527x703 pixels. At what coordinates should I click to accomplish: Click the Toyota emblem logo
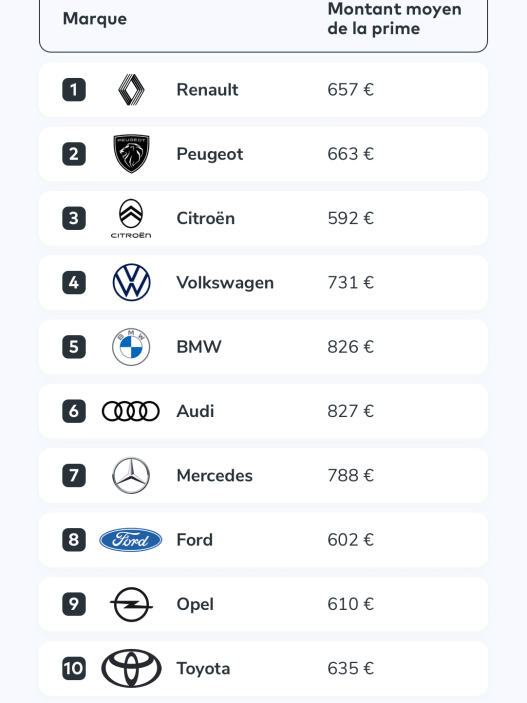[x=131, y=668]
